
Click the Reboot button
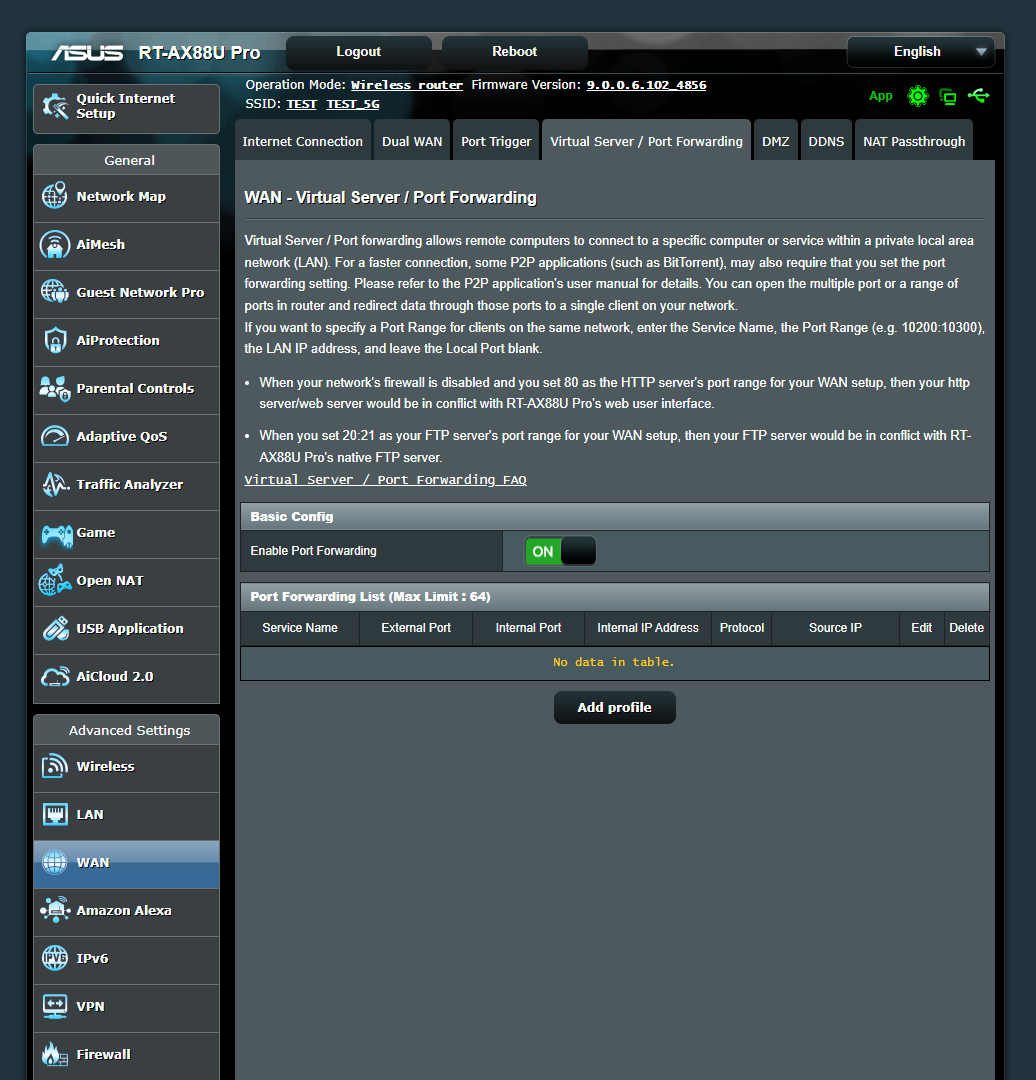point(515,52)
